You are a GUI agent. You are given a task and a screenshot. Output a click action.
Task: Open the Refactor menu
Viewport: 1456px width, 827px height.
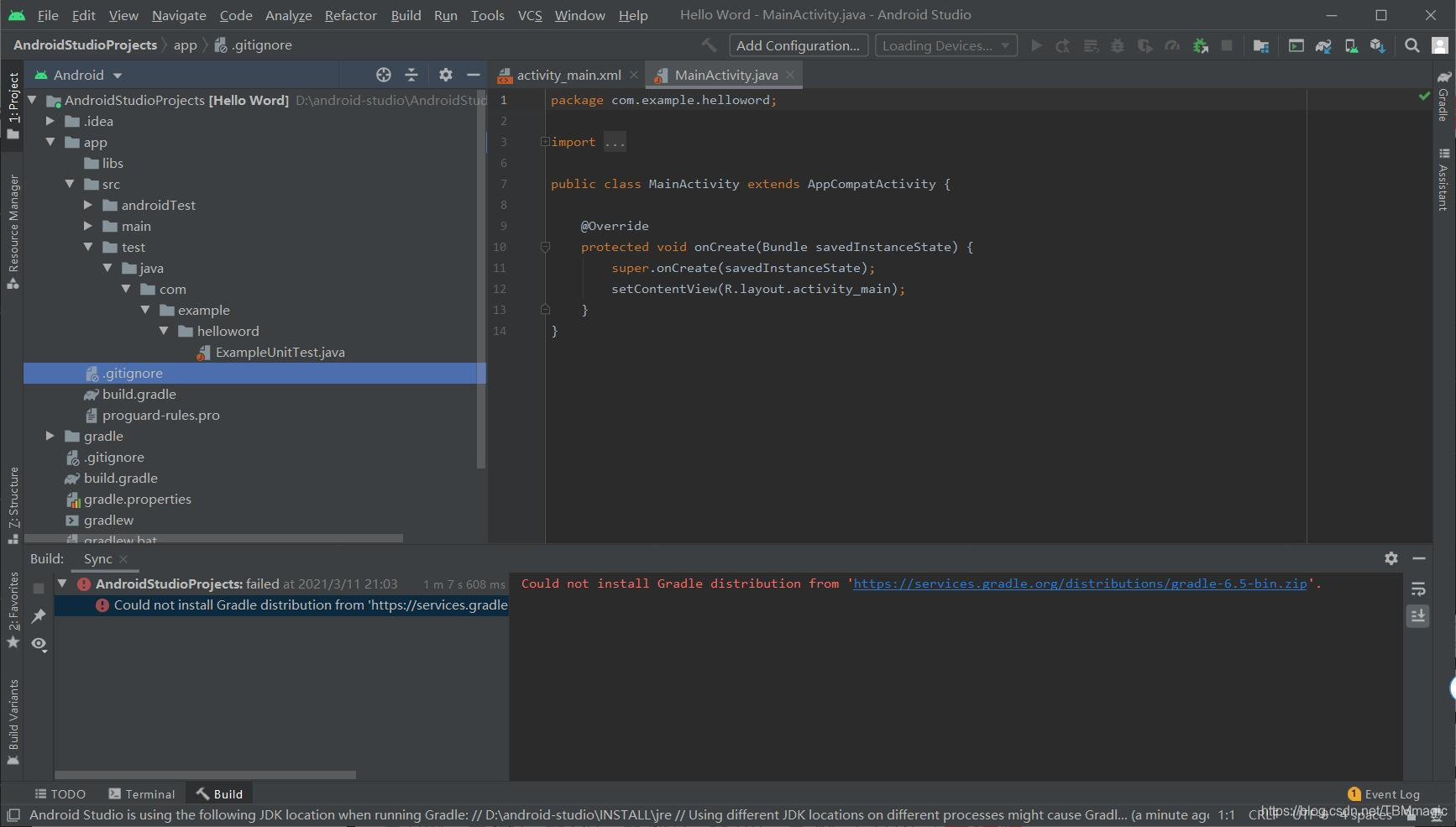point(351,15)
